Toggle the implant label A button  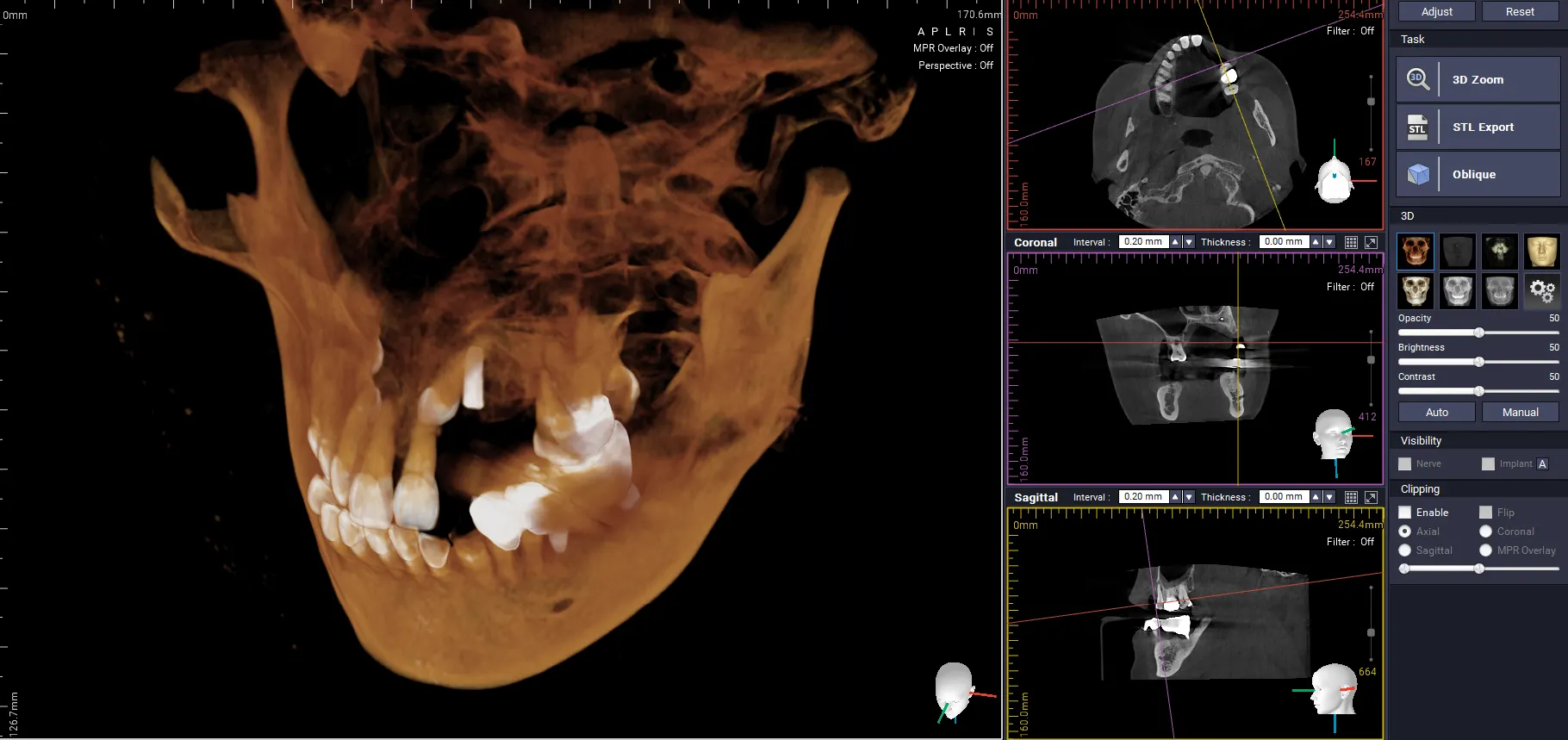pyautogui.click(x=1543, y=464)
